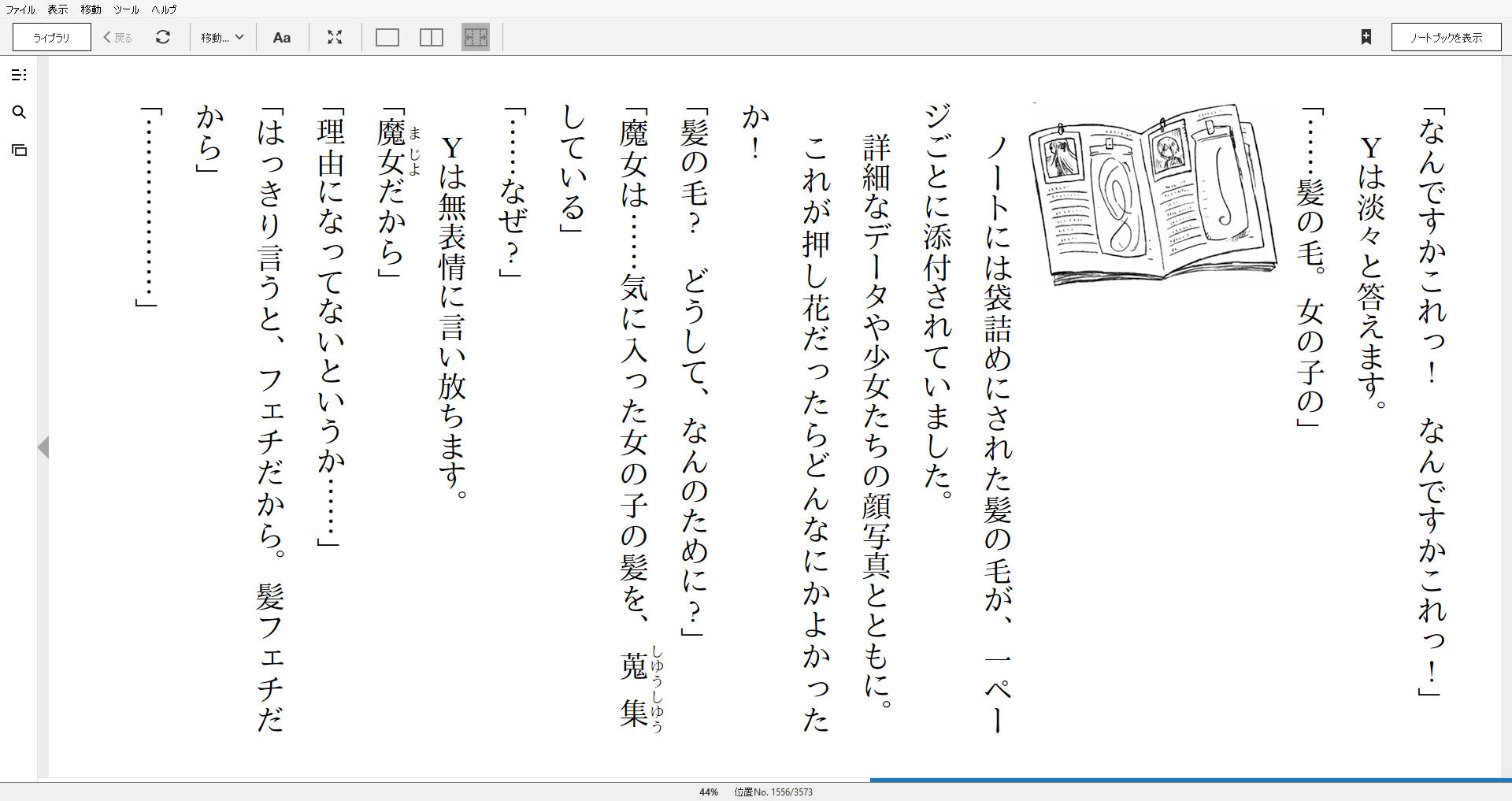The height and width of the screenshot is (801, 1512).
Task: Expand the 移動 dropdown
Action: pos(222,37)
